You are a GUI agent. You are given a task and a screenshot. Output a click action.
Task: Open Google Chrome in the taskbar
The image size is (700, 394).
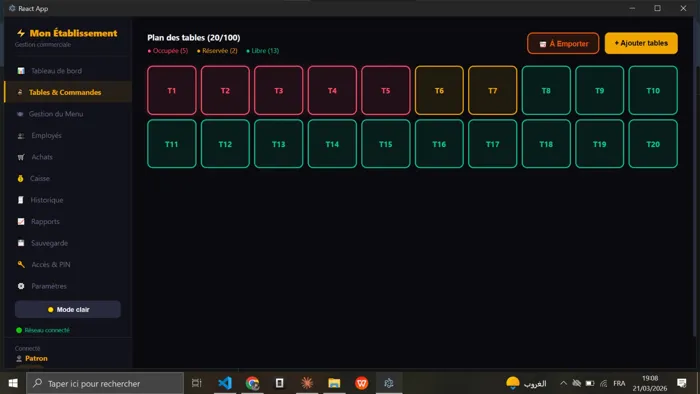252,383
